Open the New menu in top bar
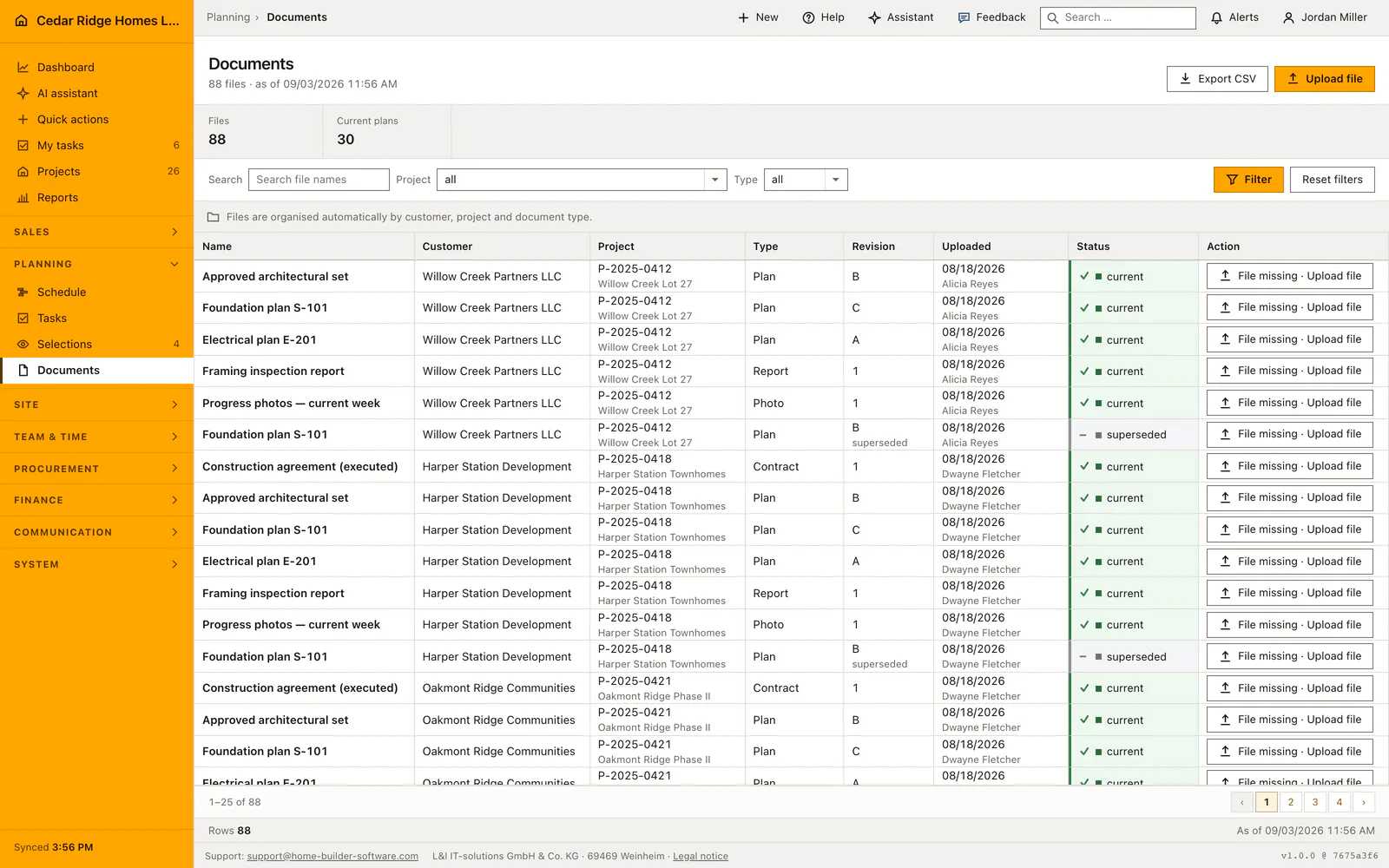This screenshot has width=1389, height=868. (x=758, y=17)
